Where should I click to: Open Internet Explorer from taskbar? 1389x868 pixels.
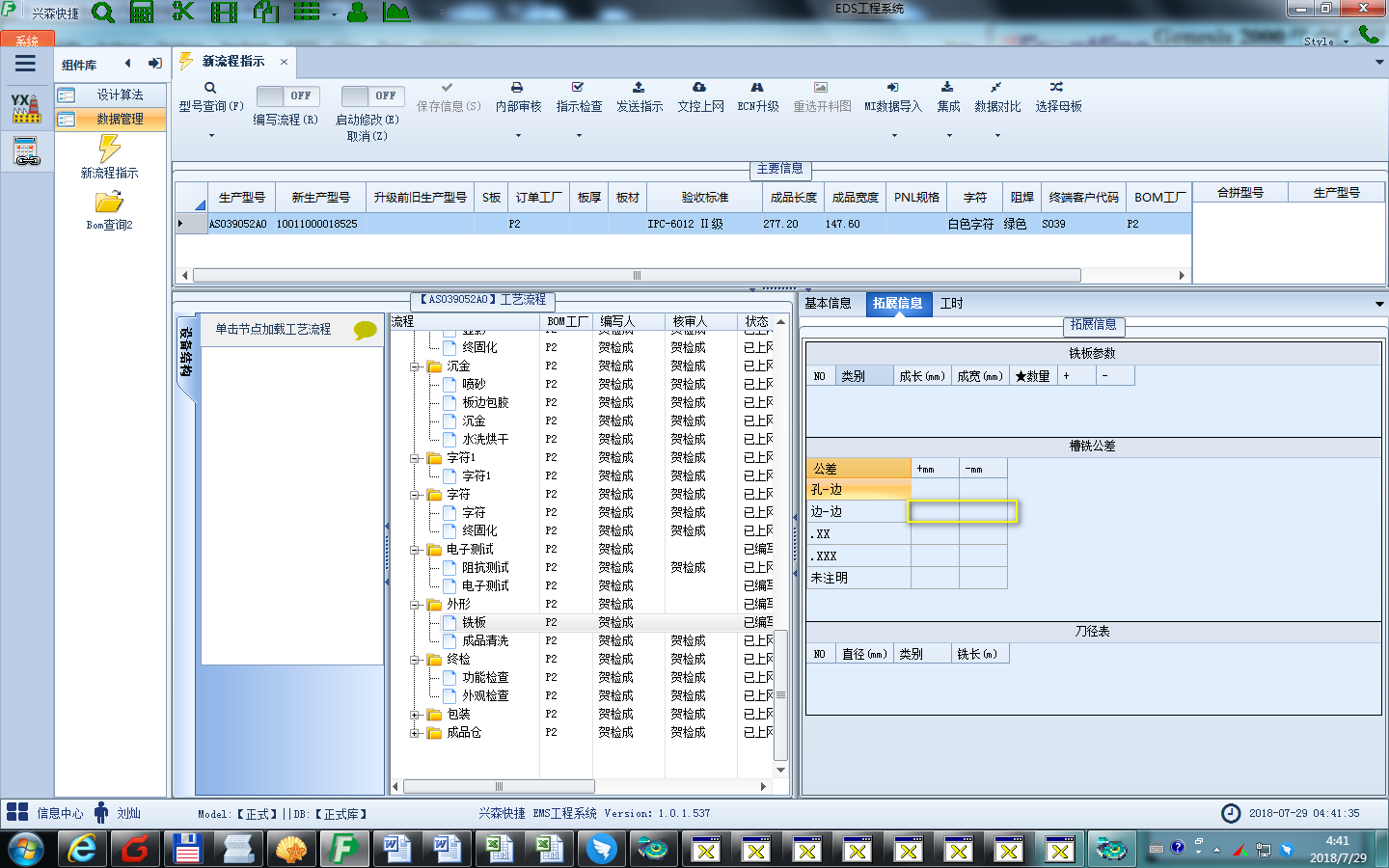click(83, 849)
